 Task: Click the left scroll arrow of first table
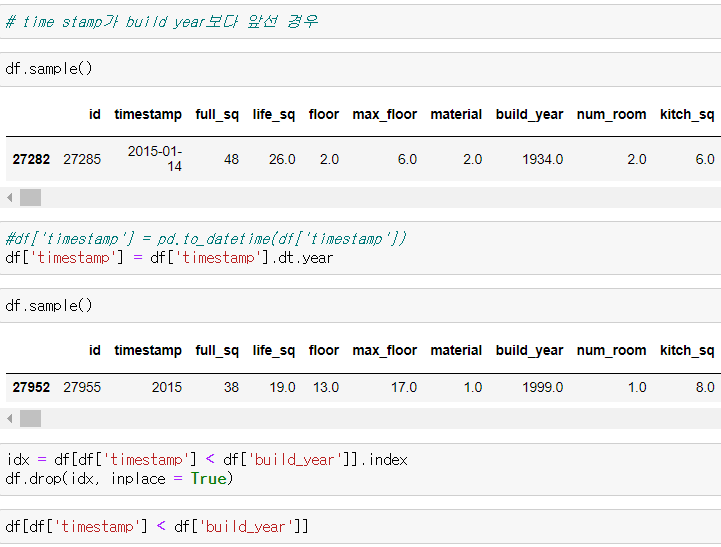click(9, 198)
